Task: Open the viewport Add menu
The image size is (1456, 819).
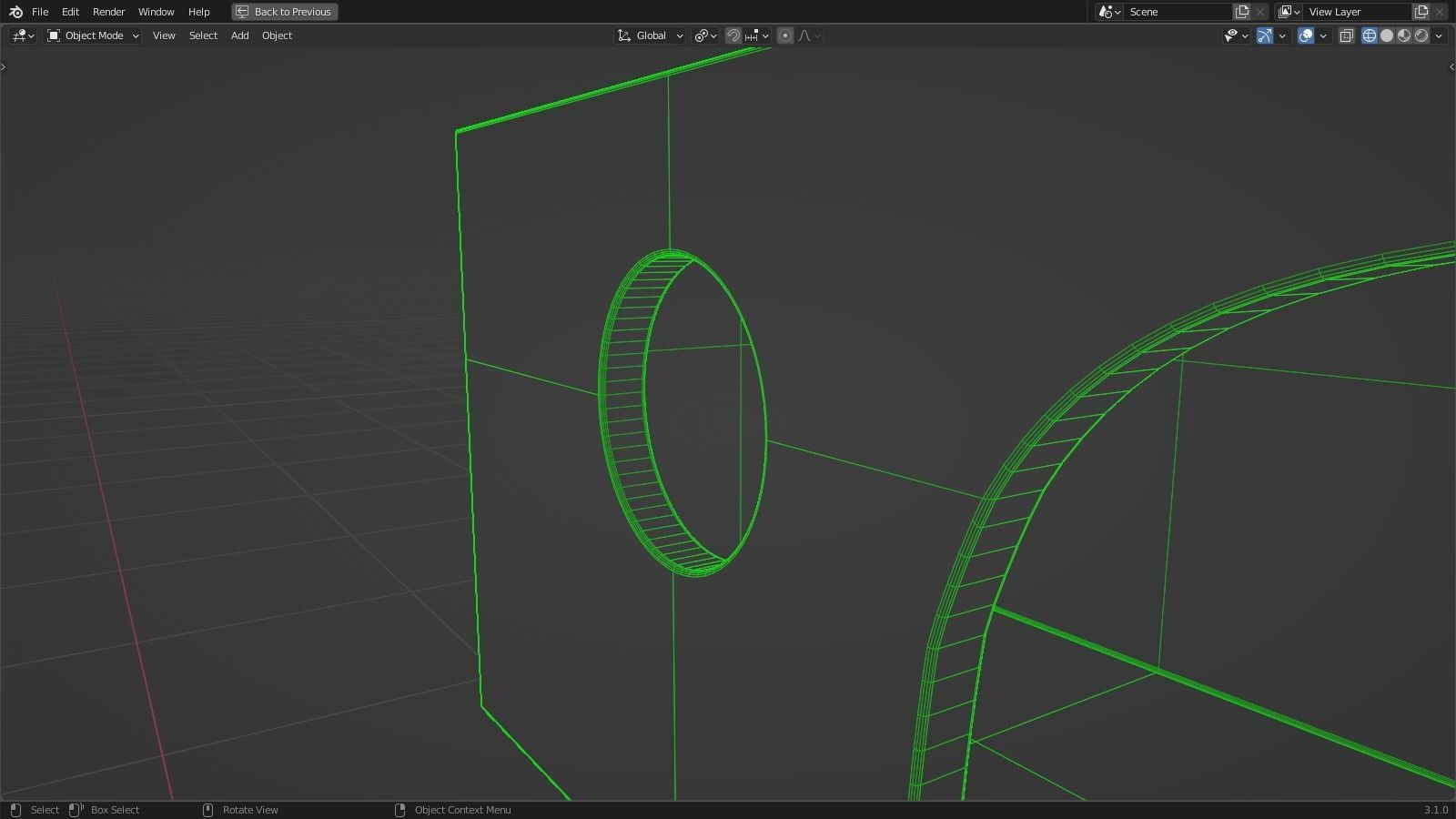Action: coord(239,35)
